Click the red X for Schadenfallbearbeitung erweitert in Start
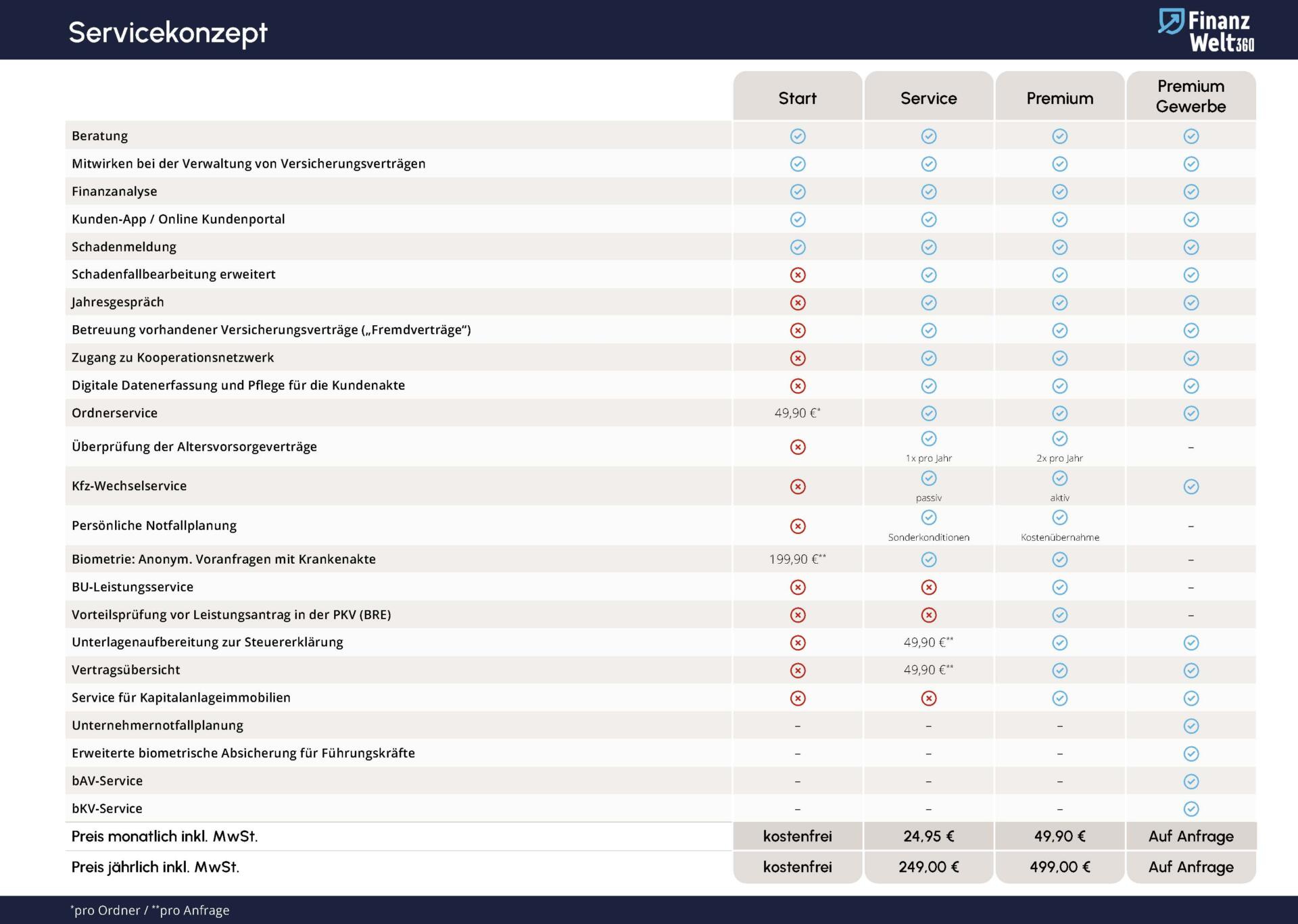The width and height of the screenshot is (1298, 924). pyautogui.click(x=798, y=275)
